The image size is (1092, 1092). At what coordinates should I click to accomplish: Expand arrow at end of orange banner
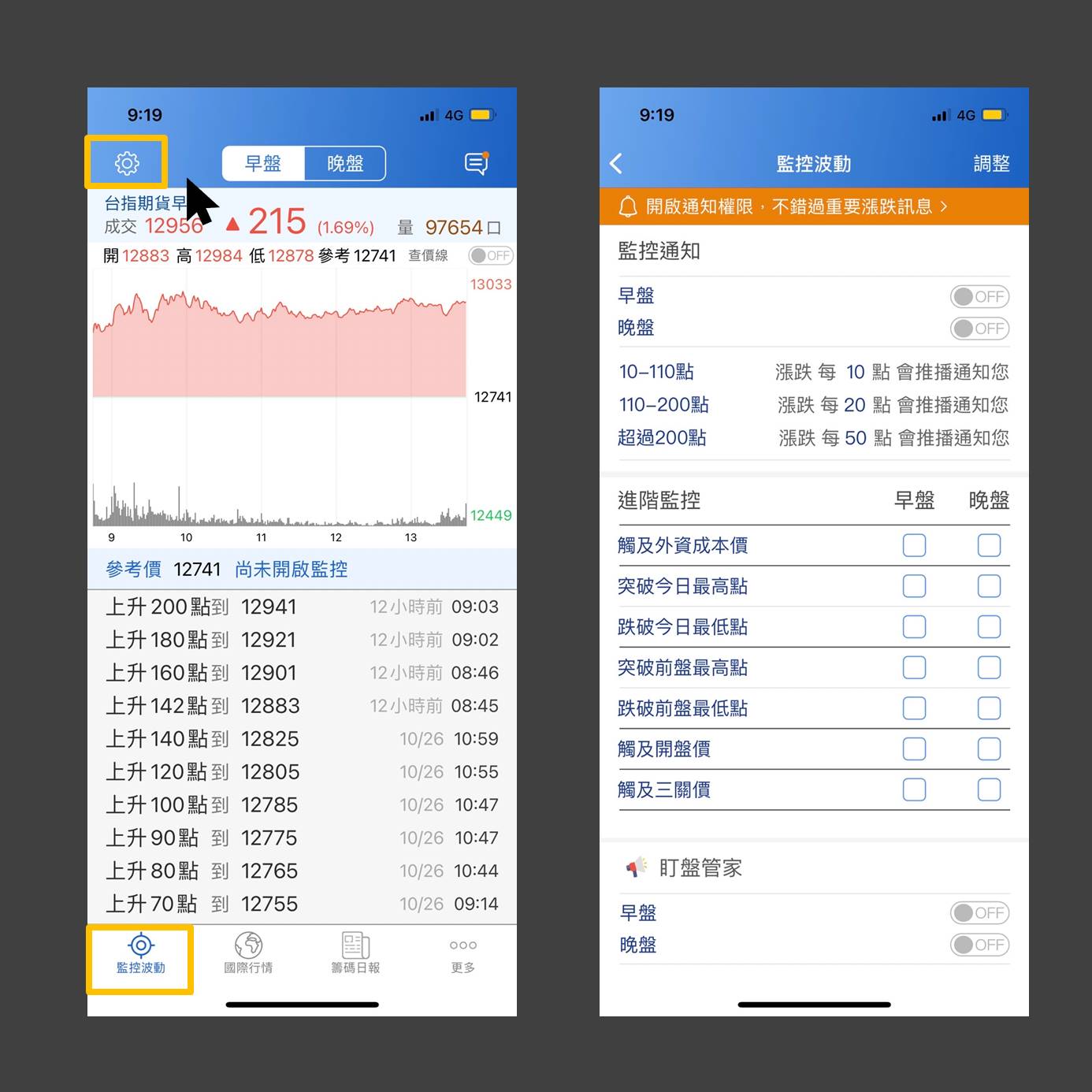[x=944, y=206]
